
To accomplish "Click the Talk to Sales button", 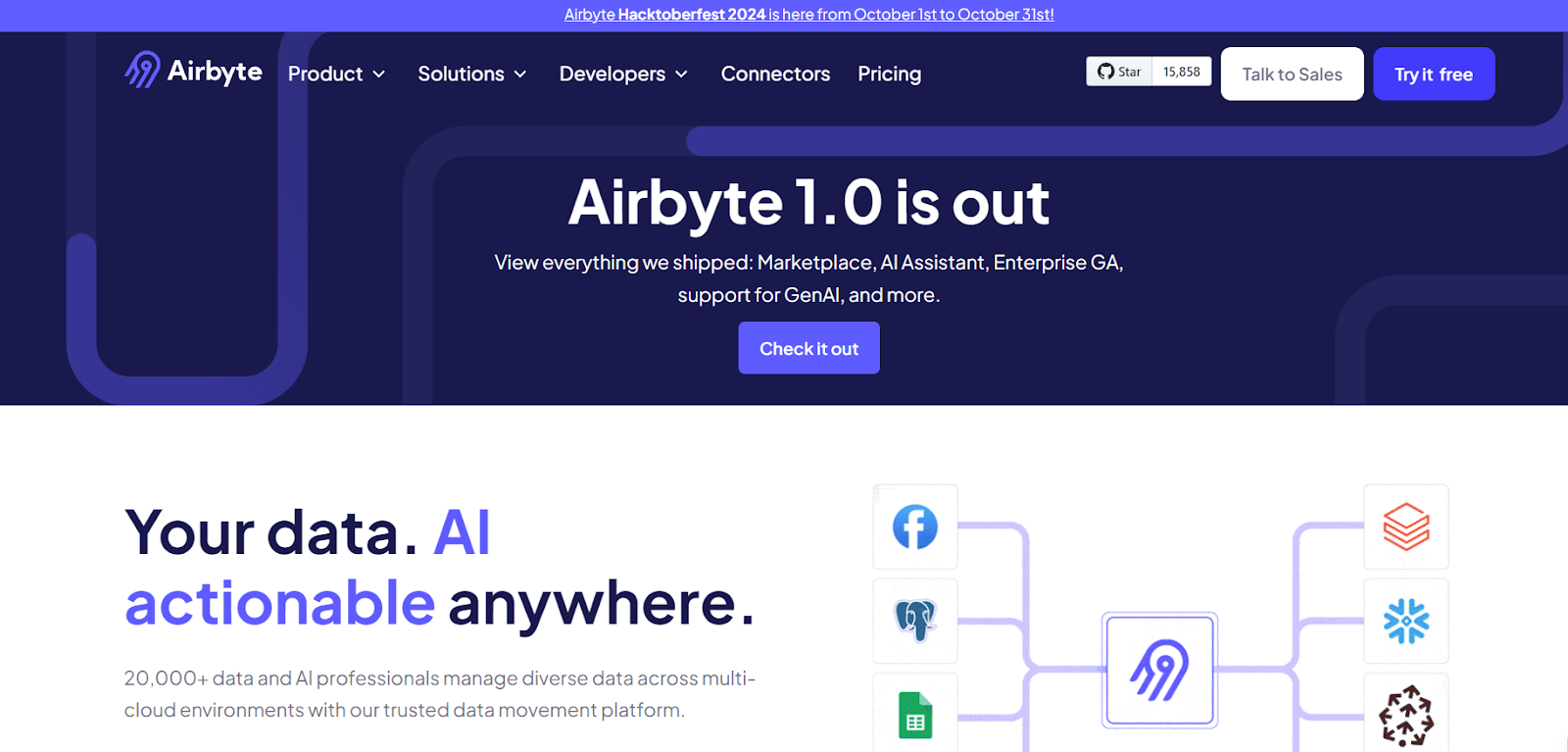I will coord(1292,74).
